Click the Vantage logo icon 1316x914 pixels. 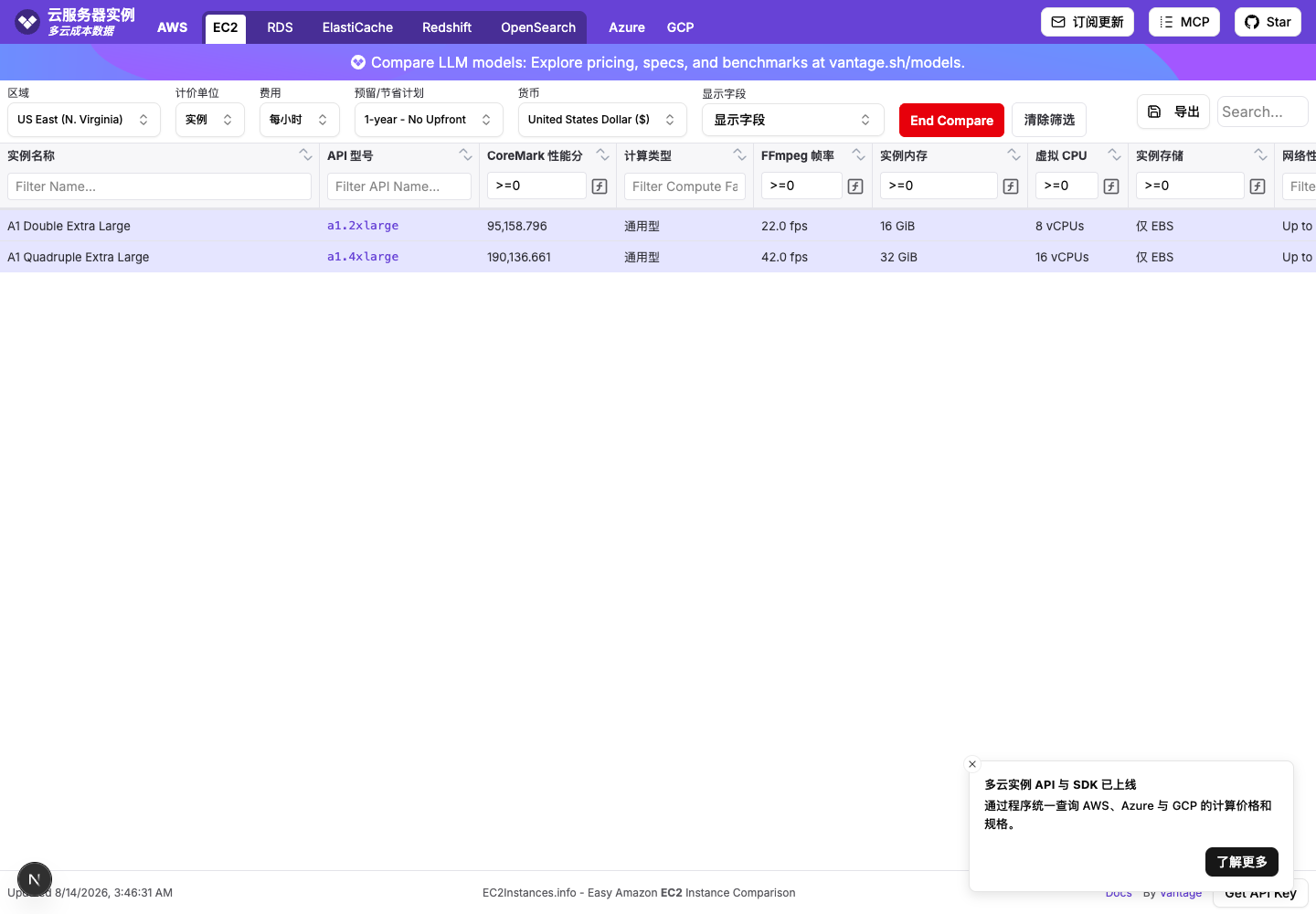click(x=27, y=21)
